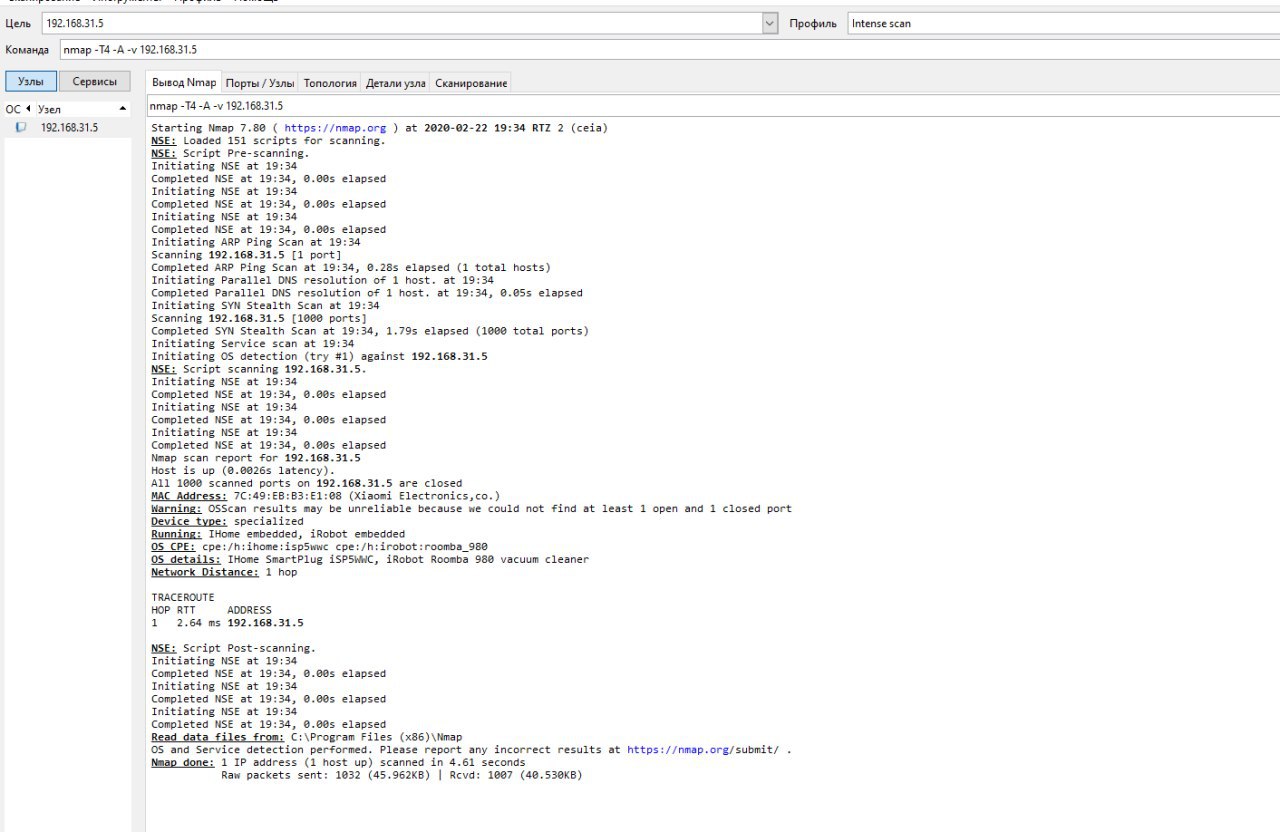Click the 'Completed SYN Stealth Scan' line
Viewport: 1280px width, 832px height.
pos(370,331)
